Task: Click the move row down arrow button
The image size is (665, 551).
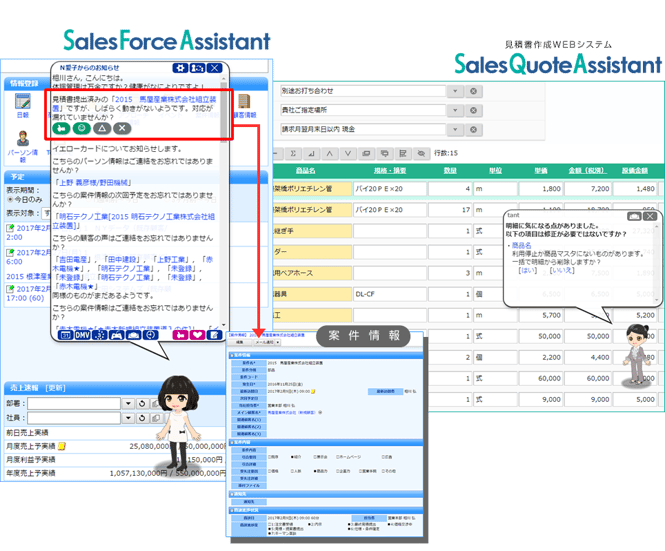Action: point(348,154)
